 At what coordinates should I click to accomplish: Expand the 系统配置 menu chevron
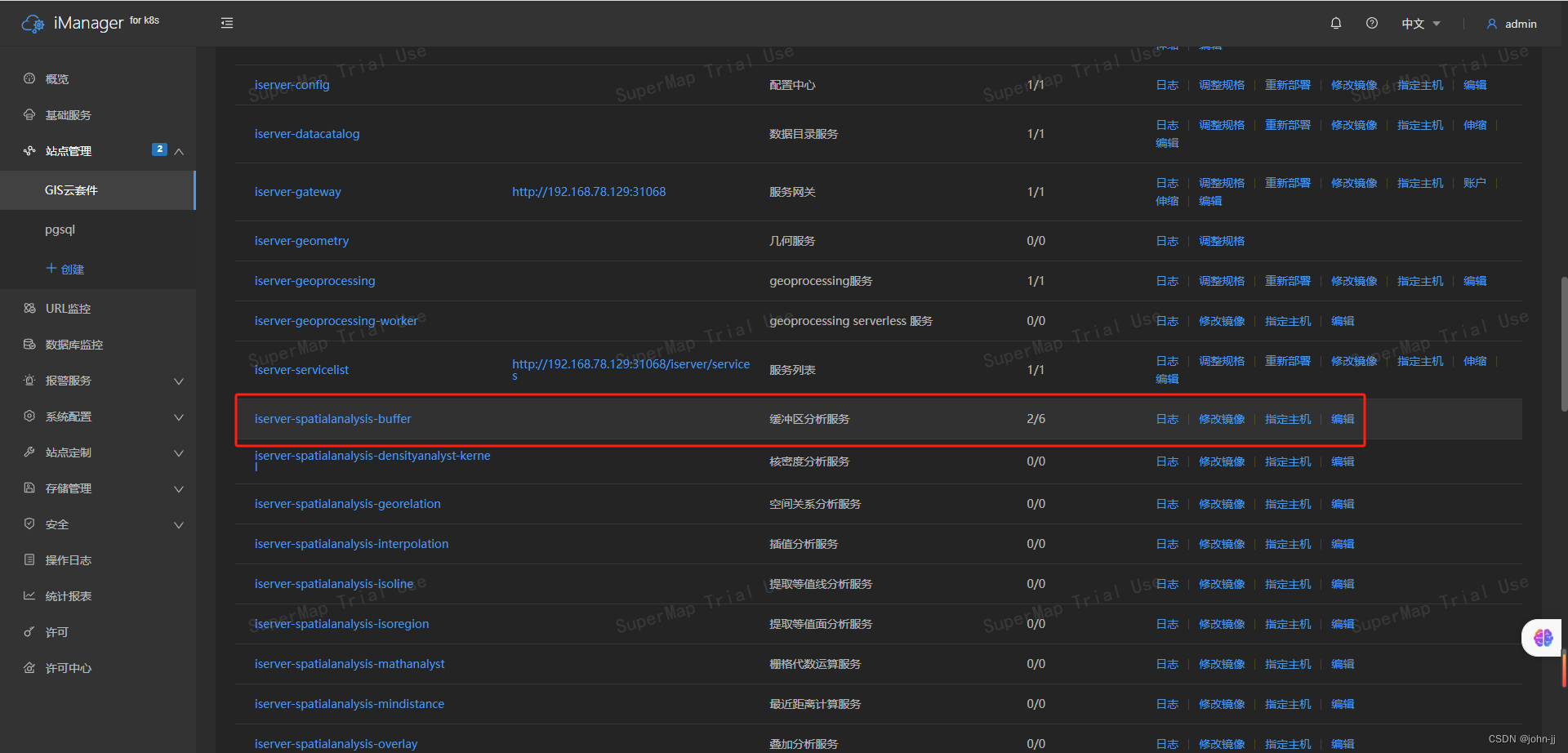pos(179,417)
